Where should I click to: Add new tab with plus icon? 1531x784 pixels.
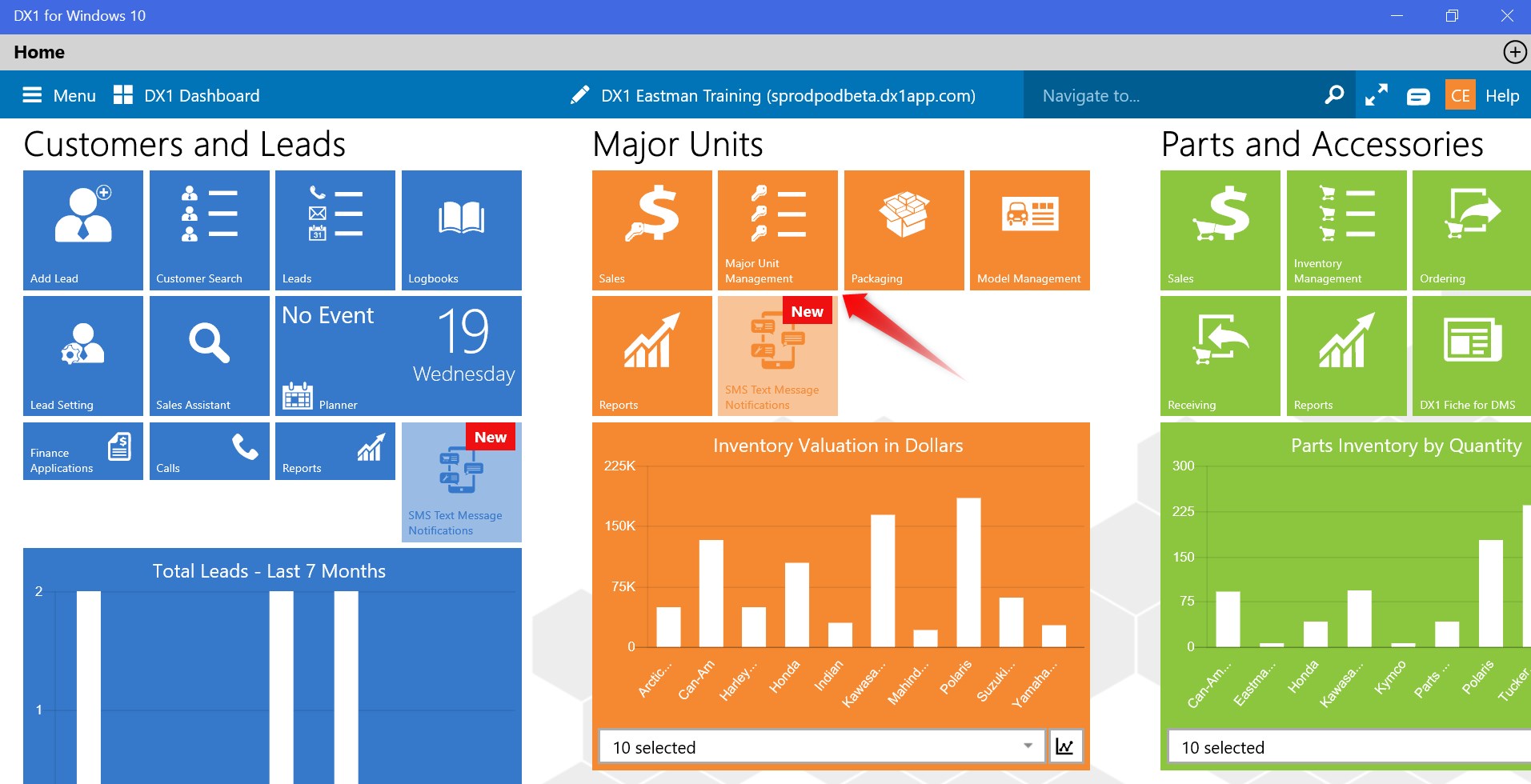tap(1514, 52)
